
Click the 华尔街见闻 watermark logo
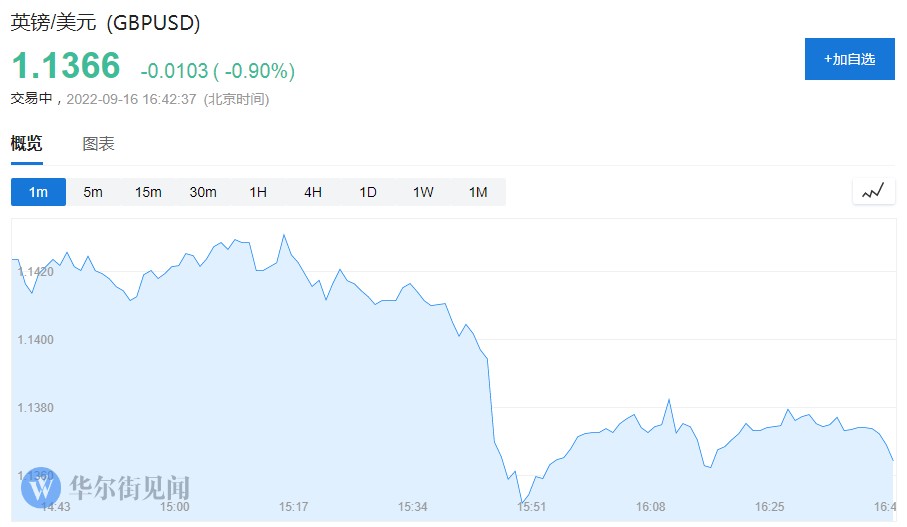(x=104, y=488)
